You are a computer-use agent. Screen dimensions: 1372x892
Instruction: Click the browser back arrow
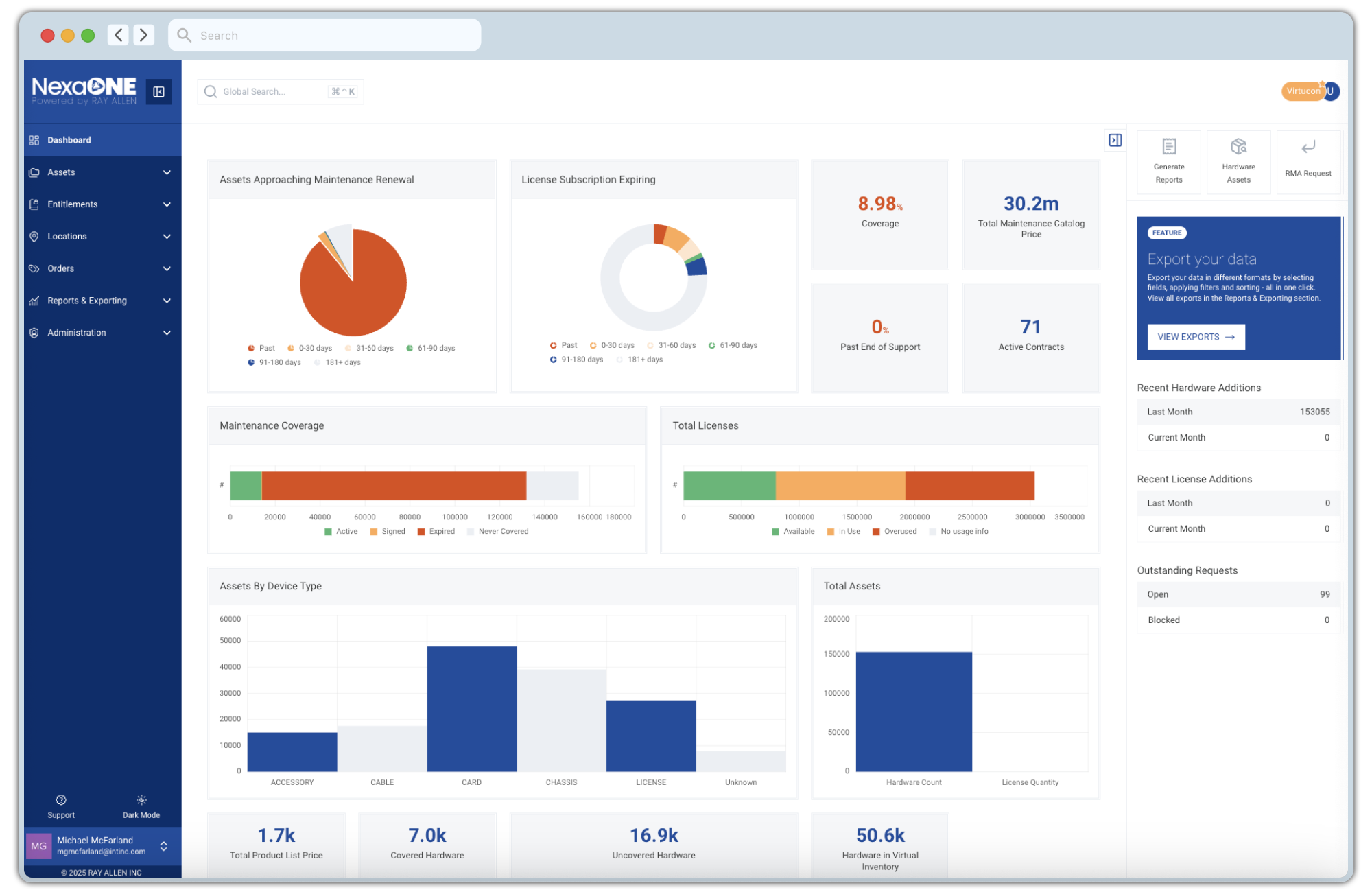pos(118,35)
